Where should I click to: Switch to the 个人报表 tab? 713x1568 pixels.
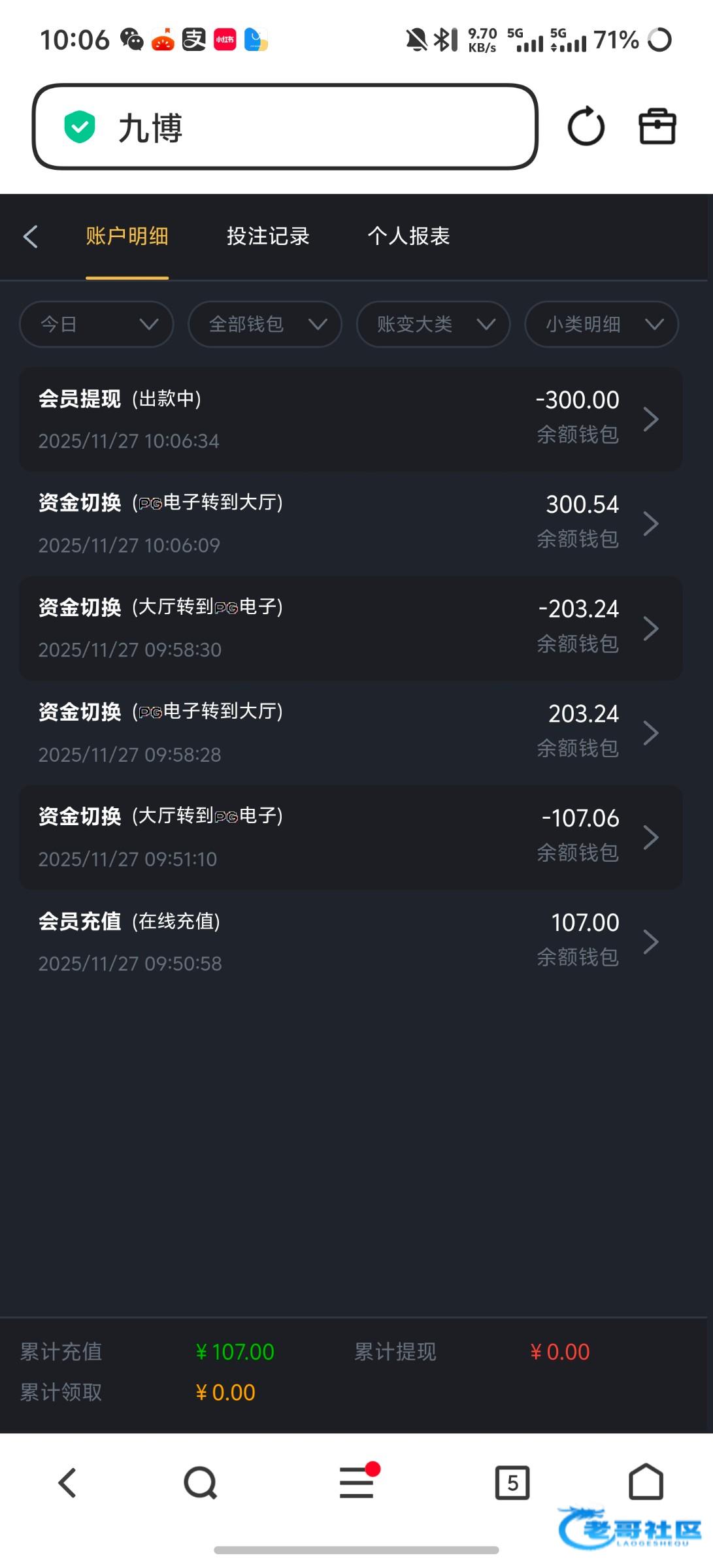[408, 237]
